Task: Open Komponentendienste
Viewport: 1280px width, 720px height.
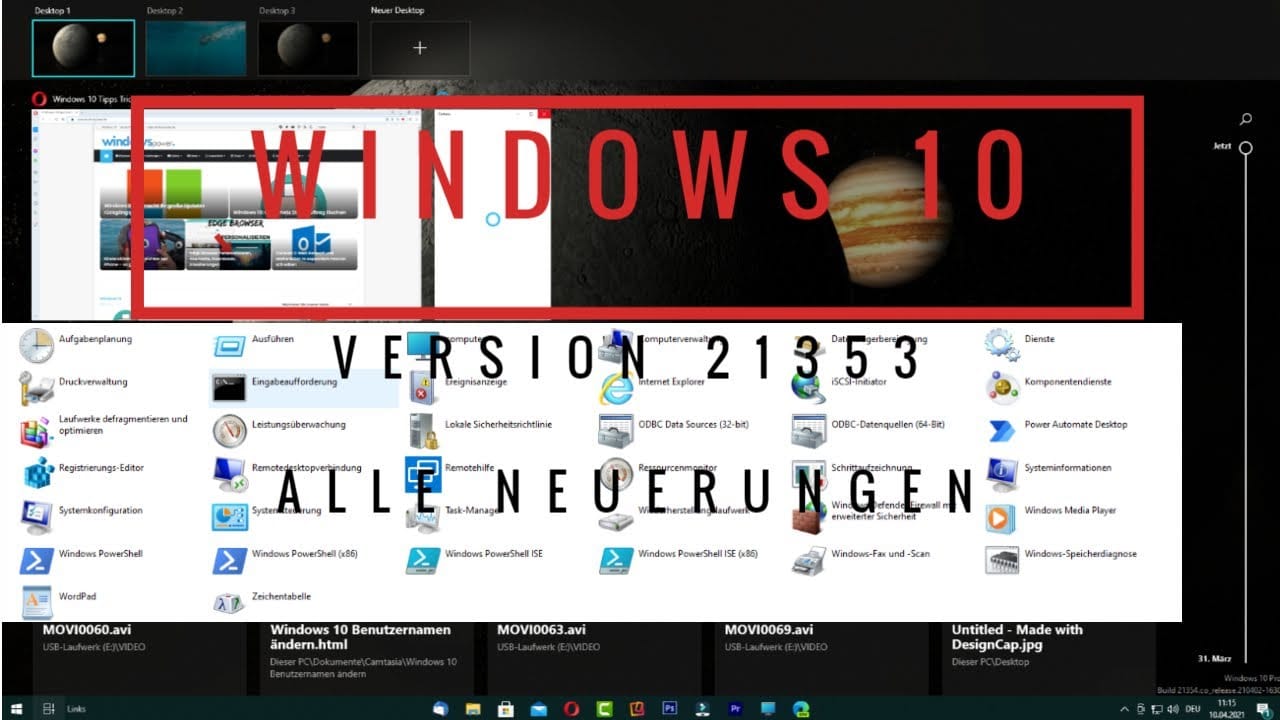Action: click(x=1049, y=386)
